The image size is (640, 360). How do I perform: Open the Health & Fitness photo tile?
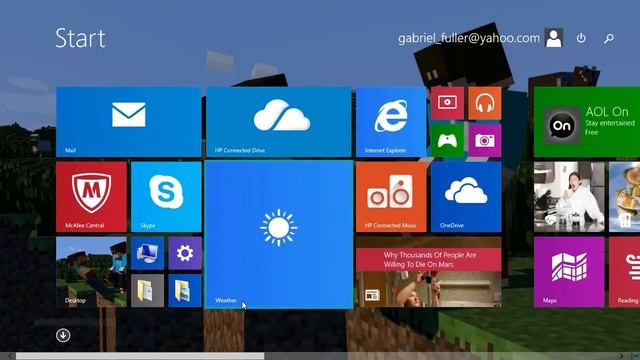[569, 197]
